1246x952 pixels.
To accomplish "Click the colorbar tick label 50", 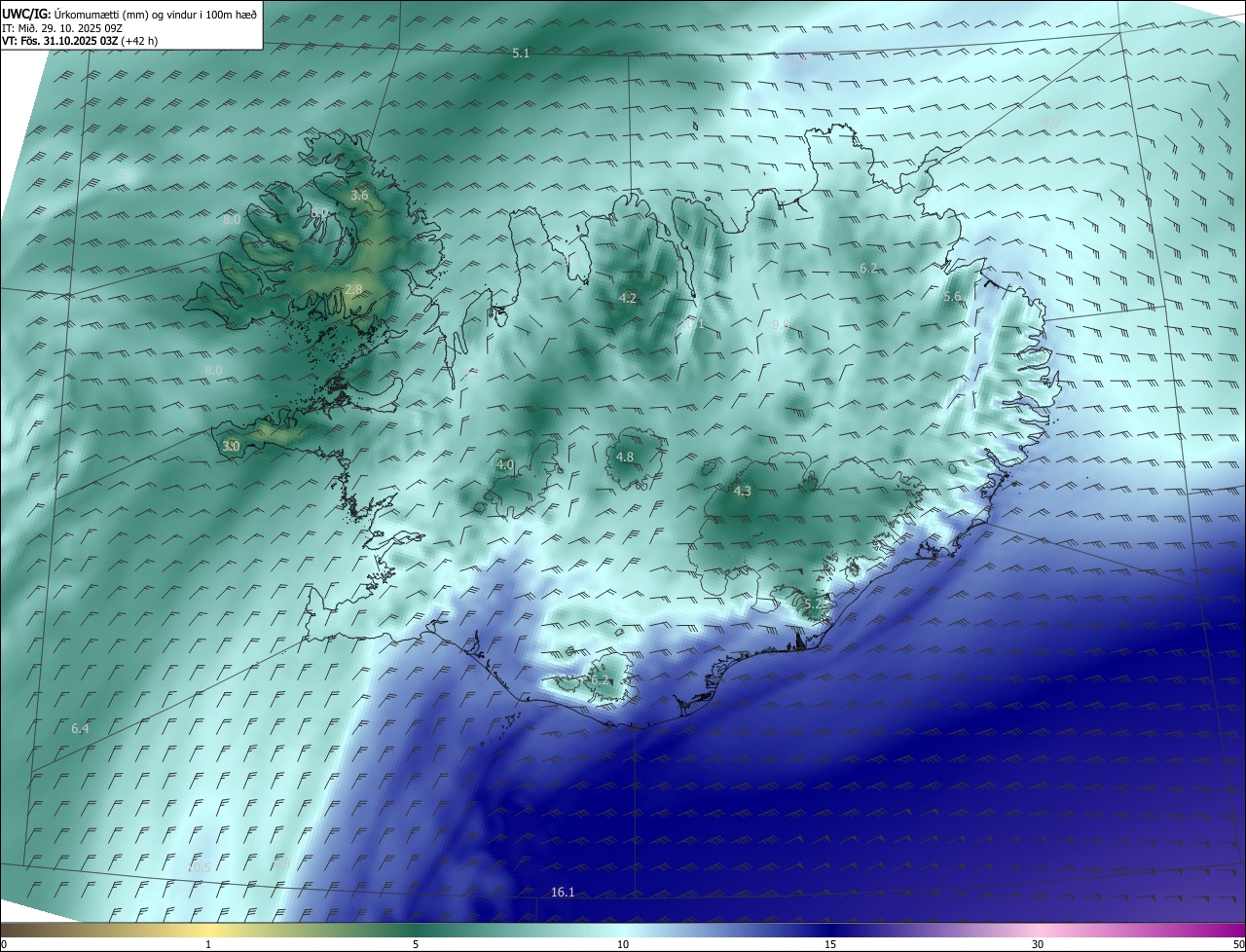I will 1238,945.
